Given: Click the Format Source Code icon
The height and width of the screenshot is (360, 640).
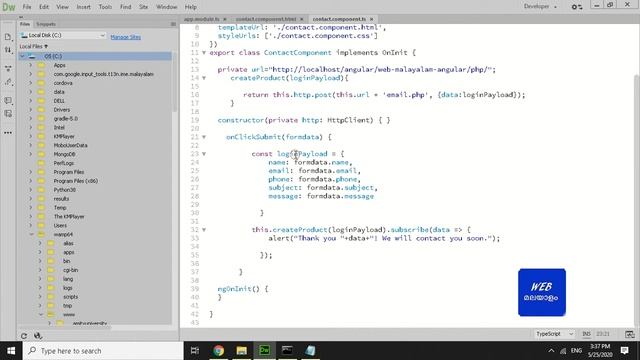Looking at the screenshot, I should (x=8, y=82).
